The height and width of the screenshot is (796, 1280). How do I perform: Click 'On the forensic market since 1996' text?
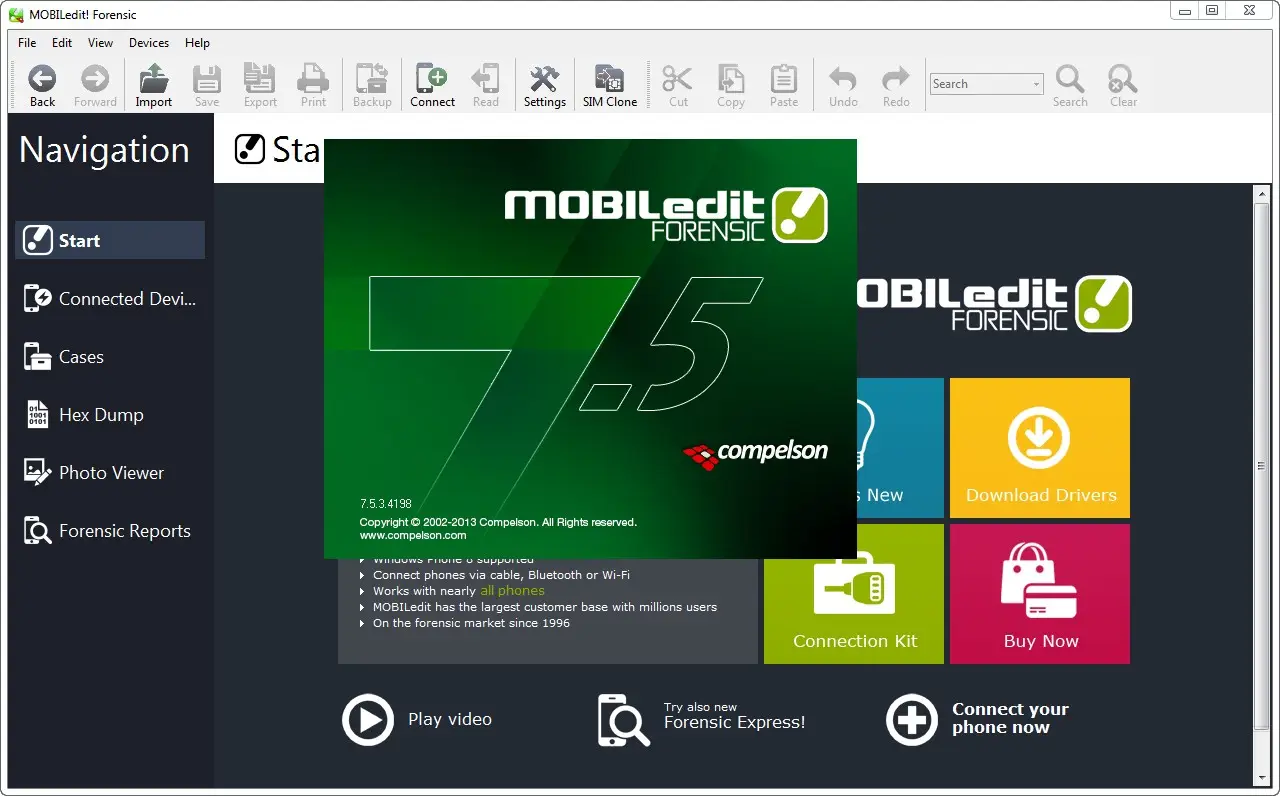click(x=471, y=623)
